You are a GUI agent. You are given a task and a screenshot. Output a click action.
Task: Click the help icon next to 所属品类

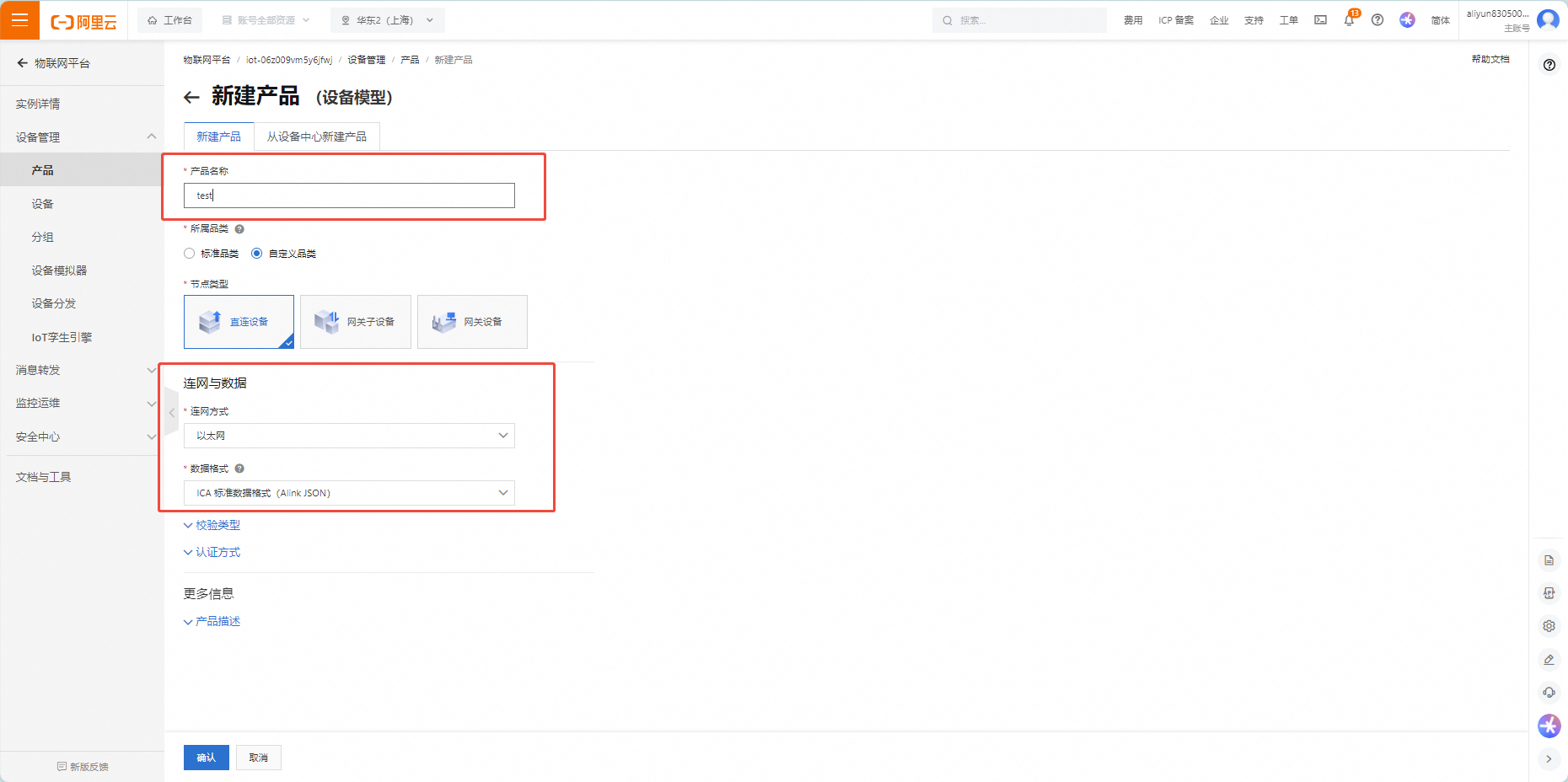point(239,229)
